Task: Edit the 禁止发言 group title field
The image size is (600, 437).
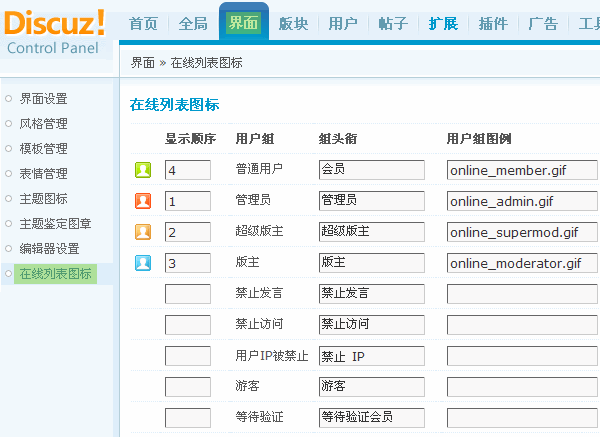Action: [x=372, y=294]
